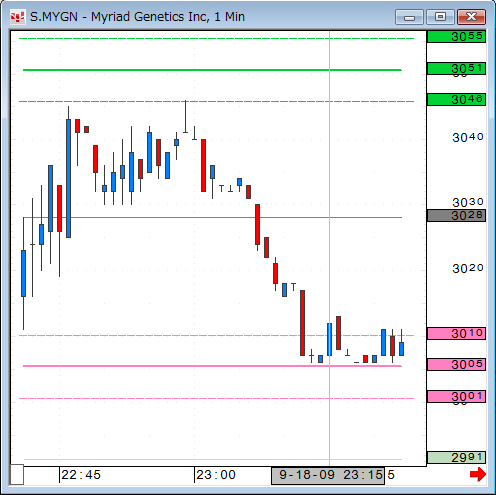Click the 3040 price axis value
496x495 pixels.
point(468,137)
